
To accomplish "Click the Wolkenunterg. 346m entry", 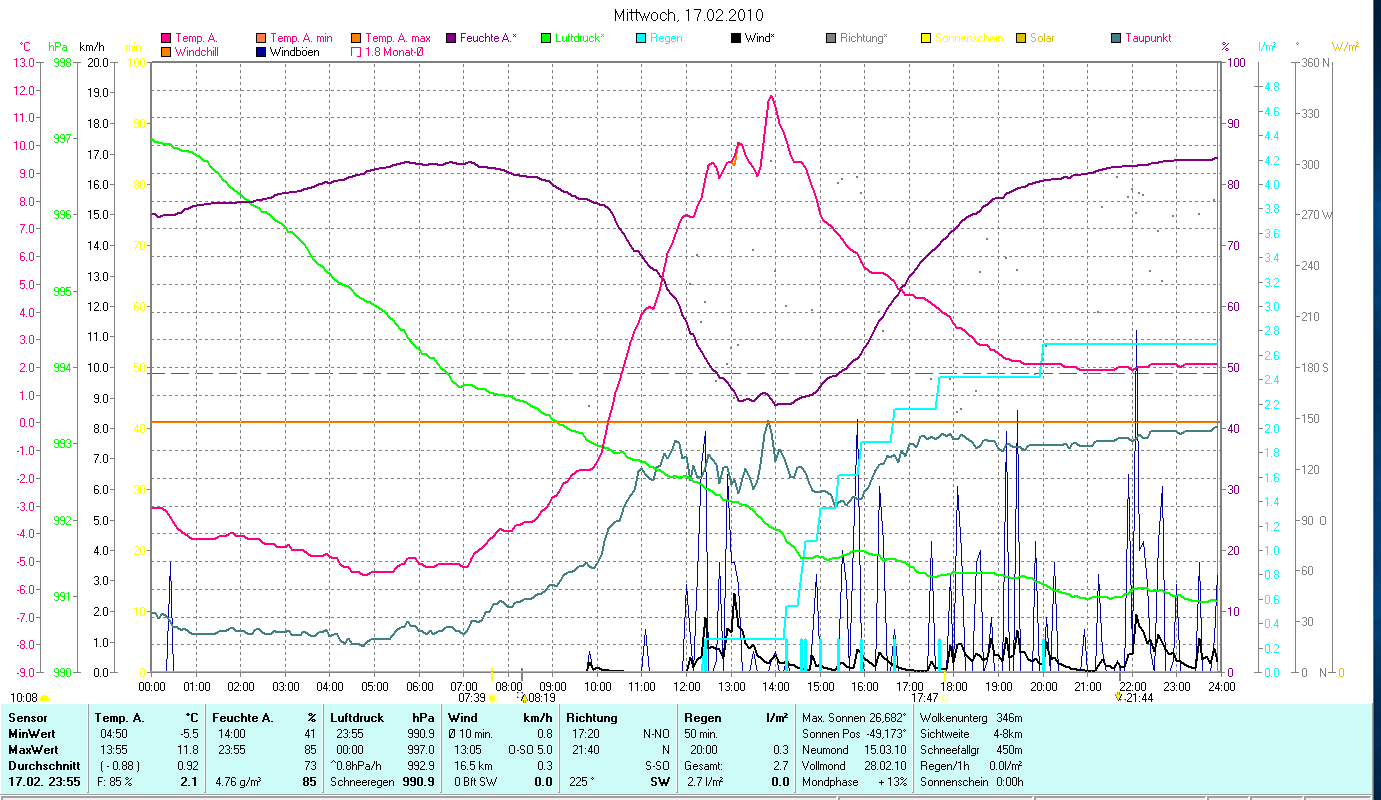I will pyautogui.click(x=970, y=718).
